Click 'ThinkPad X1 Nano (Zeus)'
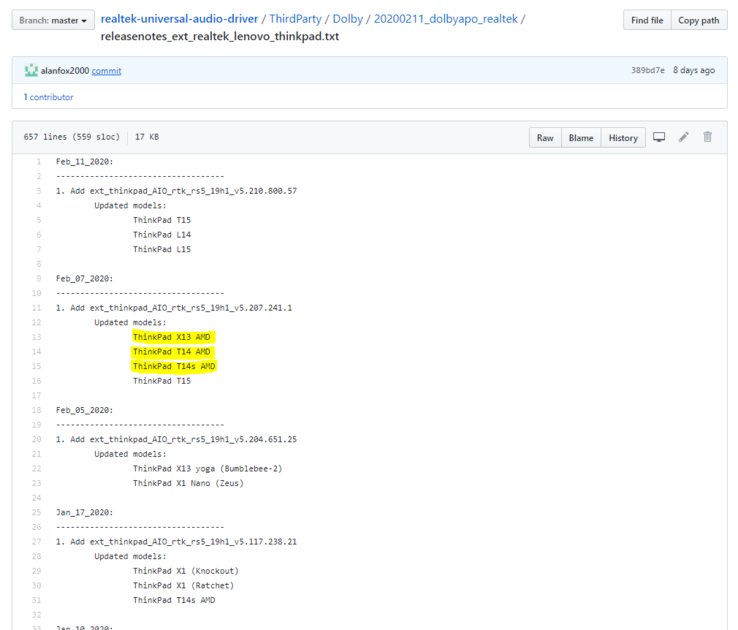This screenshot has width=738, height=630. click(188, 483)
